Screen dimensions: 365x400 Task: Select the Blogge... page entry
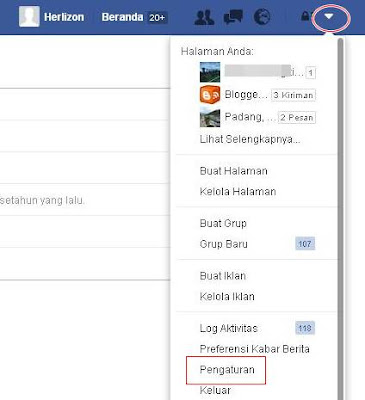[246, 95]
